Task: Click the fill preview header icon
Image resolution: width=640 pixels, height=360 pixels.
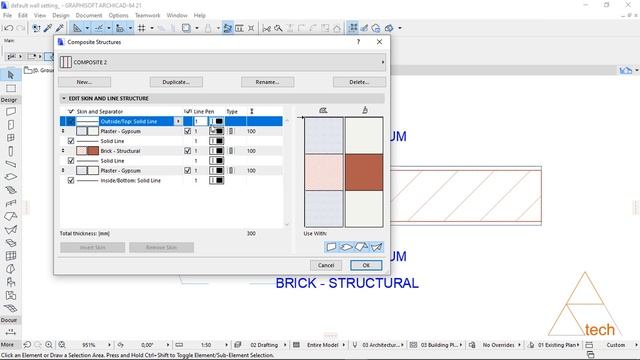Action: click(x=323, y=111)
